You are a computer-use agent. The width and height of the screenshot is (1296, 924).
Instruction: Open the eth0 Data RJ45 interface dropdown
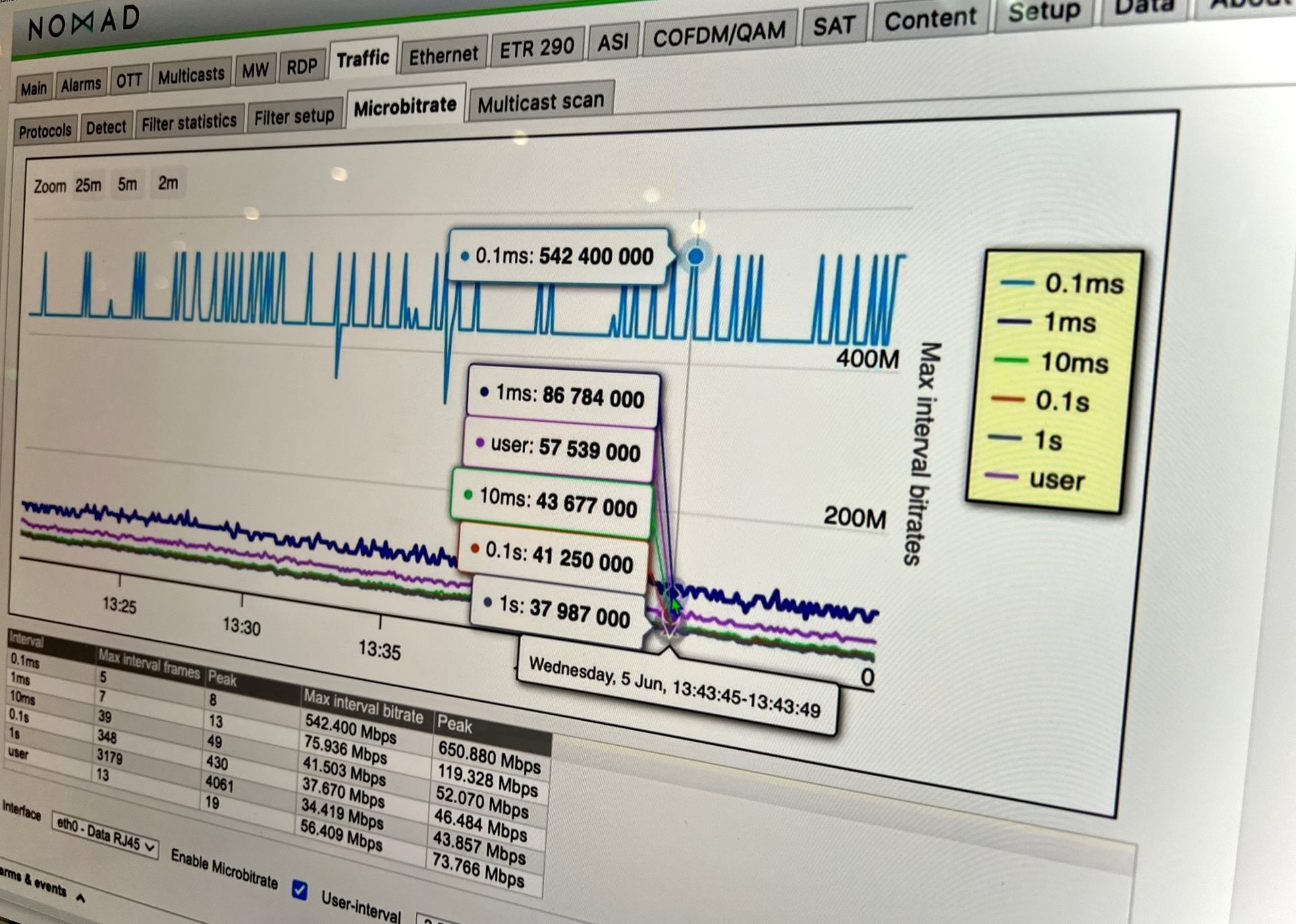(x=105, y=834)
